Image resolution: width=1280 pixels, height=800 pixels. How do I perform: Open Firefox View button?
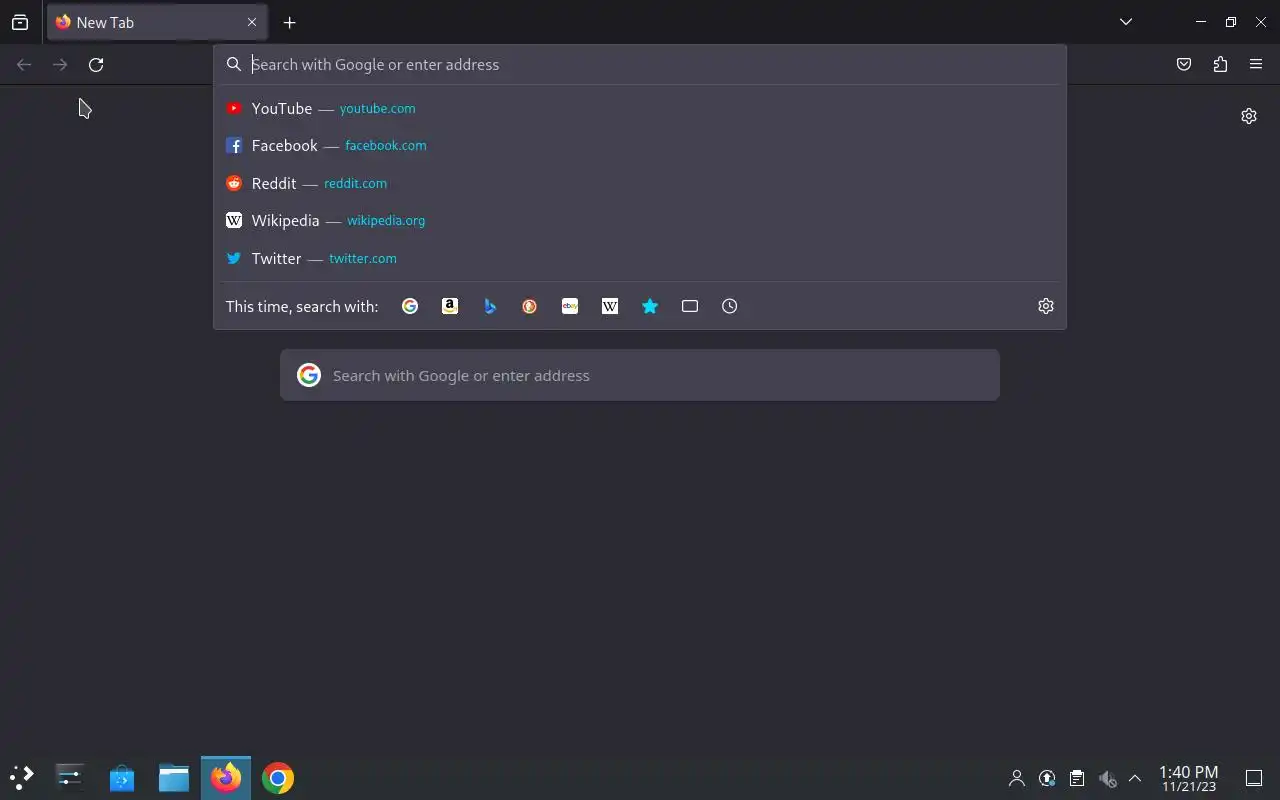(x=20, y=22)
